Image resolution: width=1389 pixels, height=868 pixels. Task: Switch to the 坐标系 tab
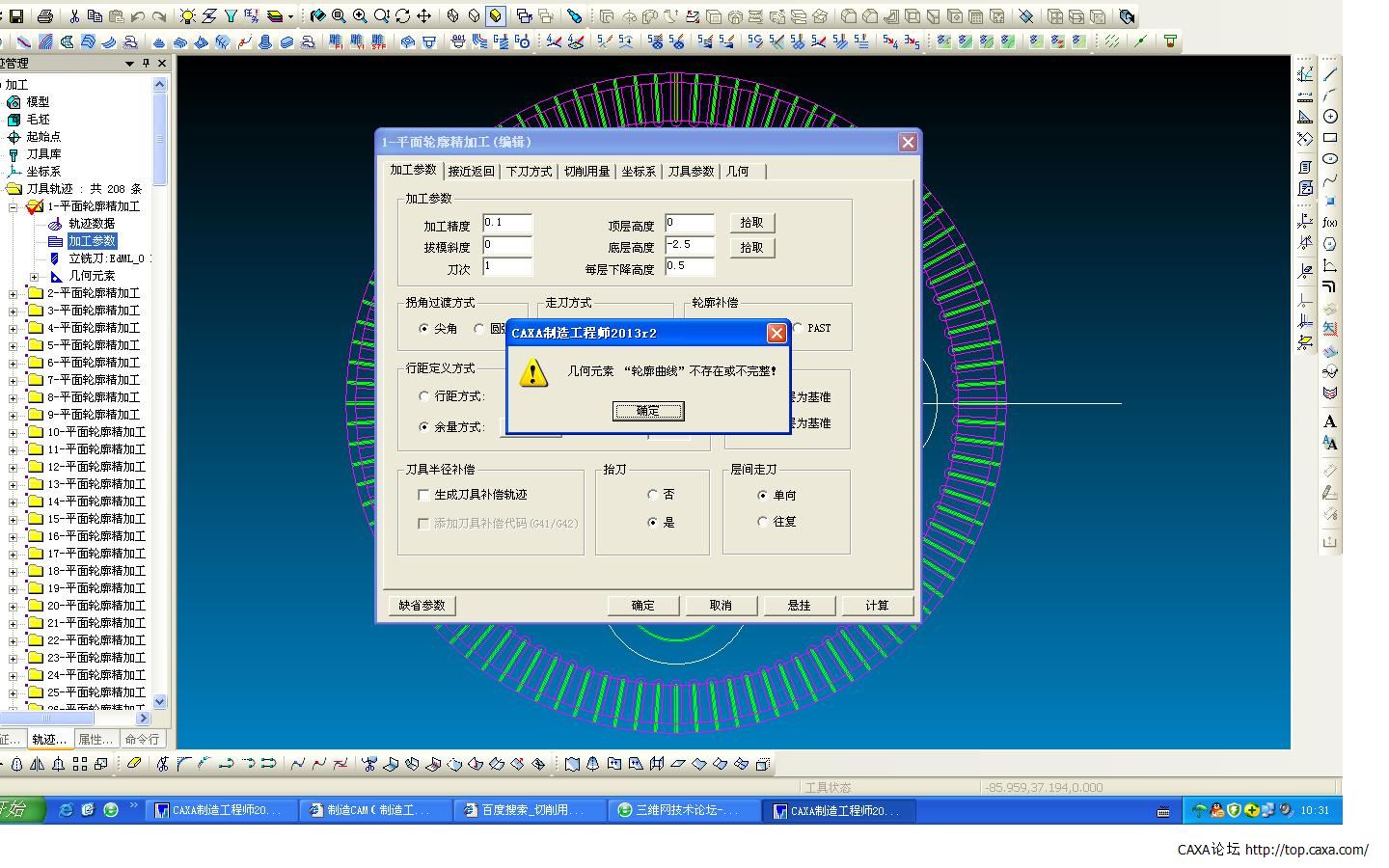[x=639, y=172]
